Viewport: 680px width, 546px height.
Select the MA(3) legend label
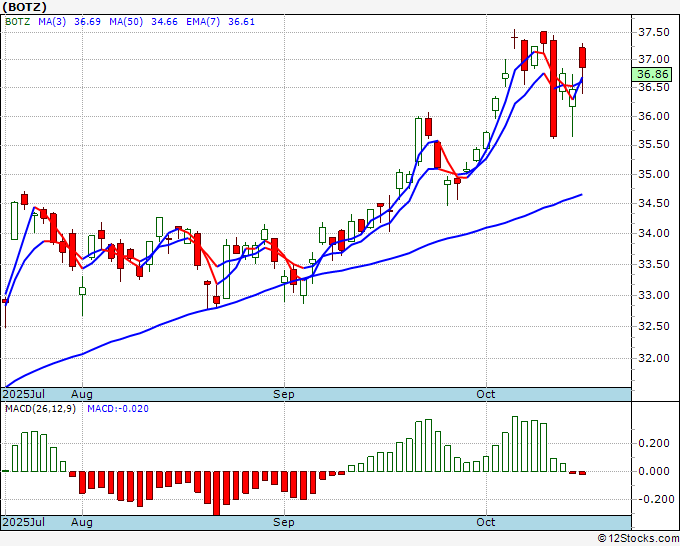tap(52, 22)
